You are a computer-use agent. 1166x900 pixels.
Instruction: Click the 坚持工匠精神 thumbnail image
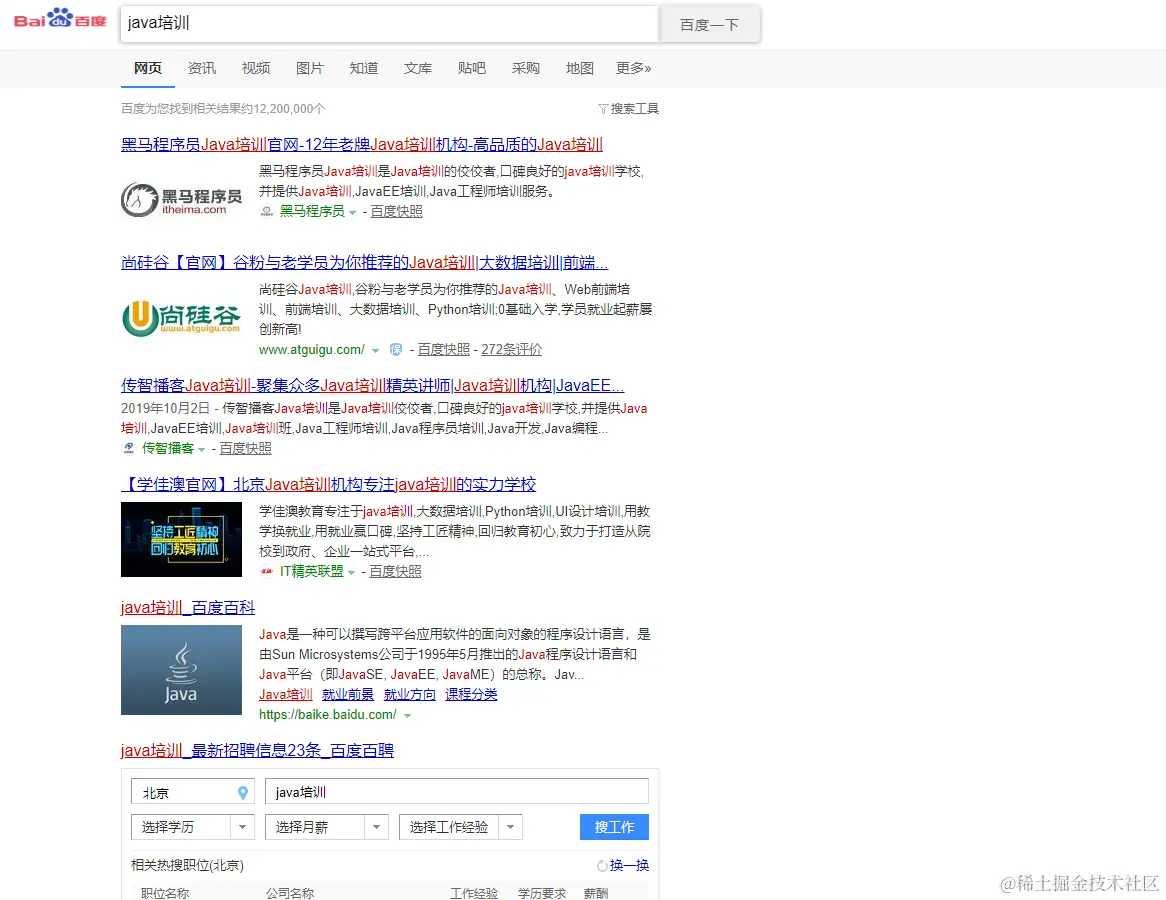[181, 539]
